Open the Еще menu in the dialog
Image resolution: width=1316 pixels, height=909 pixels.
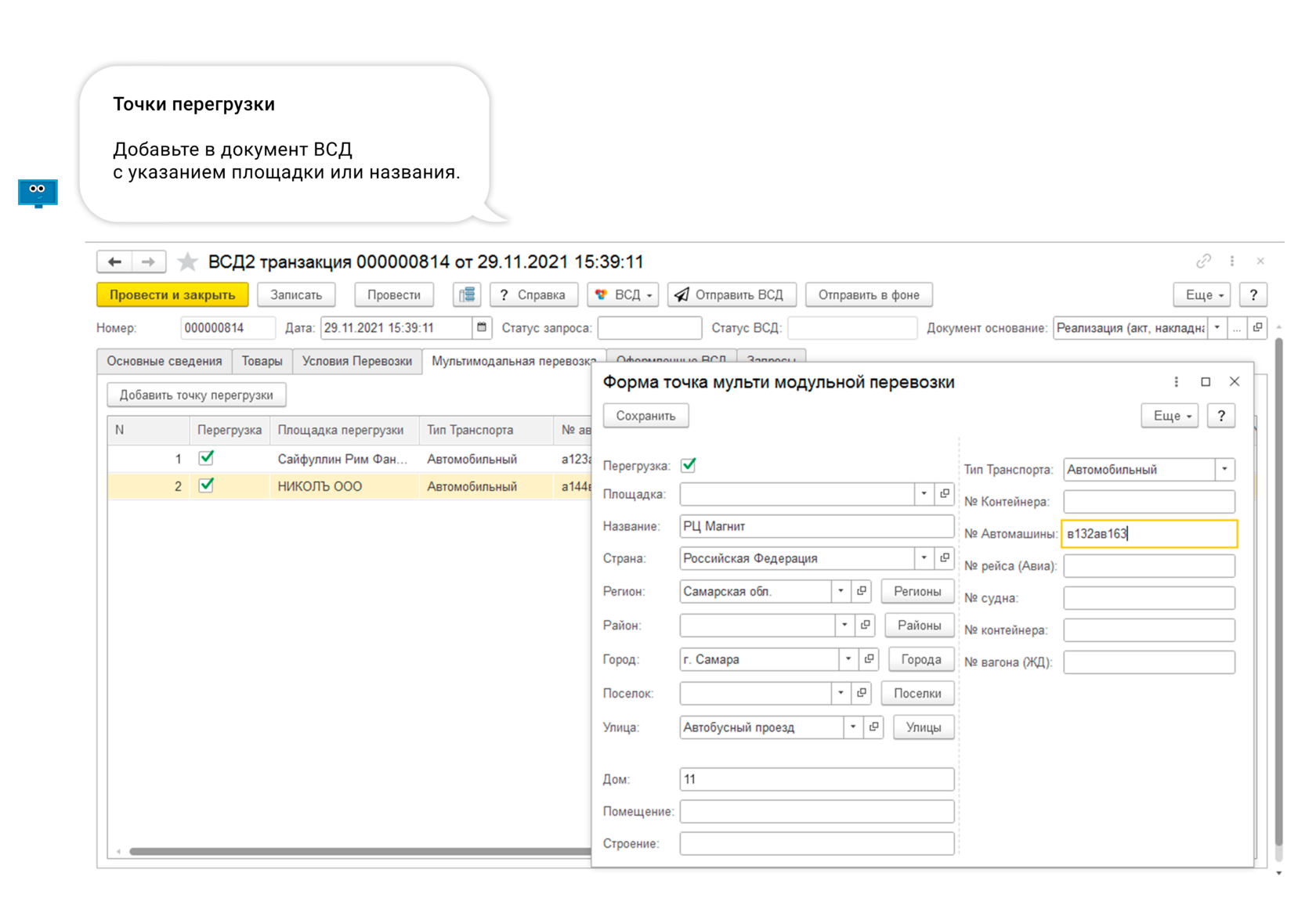pyautogui.click(x=1170, y=415)
